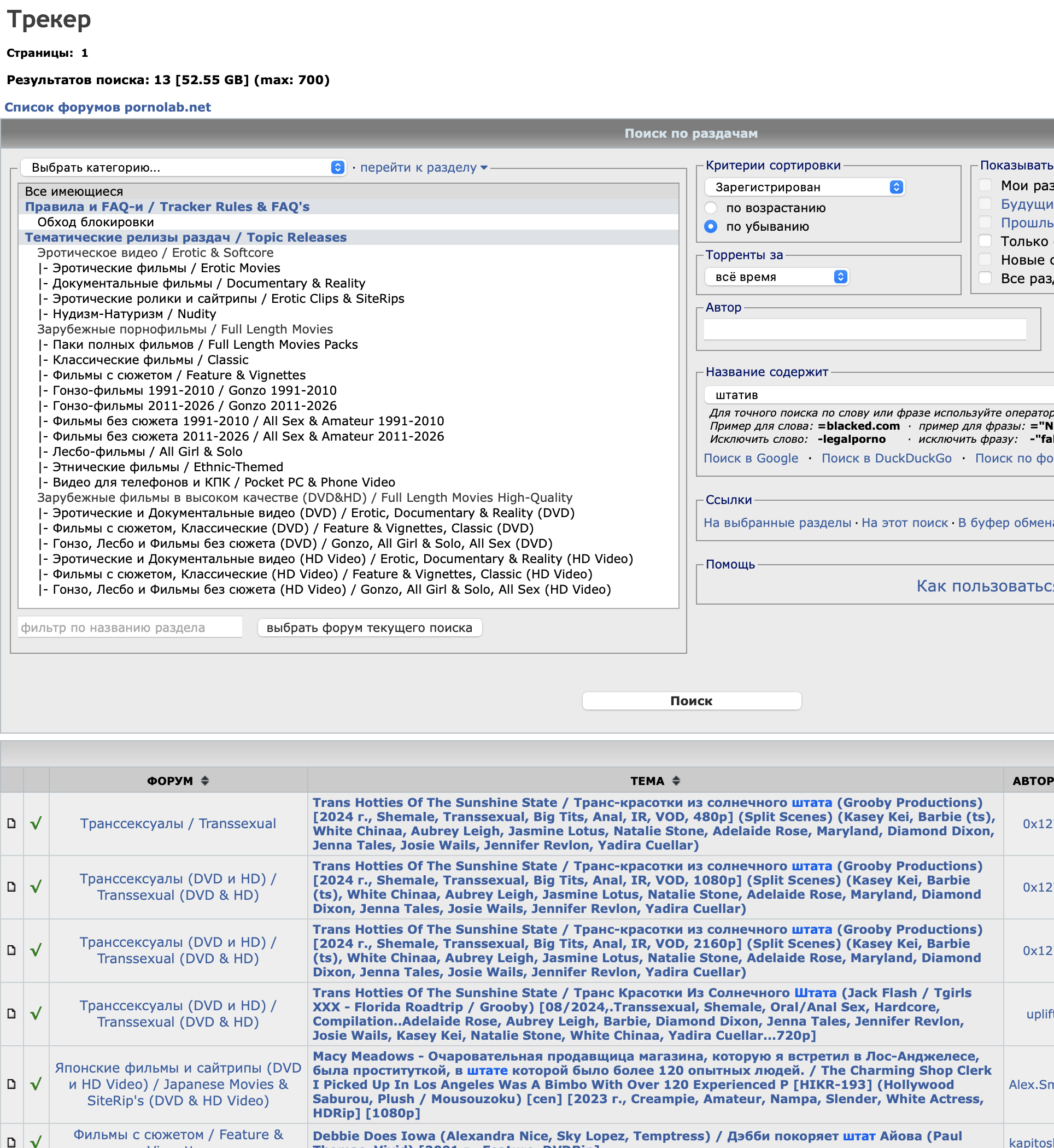Click the 'Автор' input field
This screenshot has height=1148, width=1054.
point(865,329)
